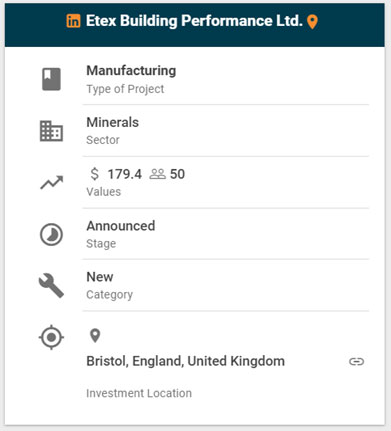The height and width of the screenshot is (431, 391).
Task: Click the Category wrench icon
Action: (x=51, y=286)
